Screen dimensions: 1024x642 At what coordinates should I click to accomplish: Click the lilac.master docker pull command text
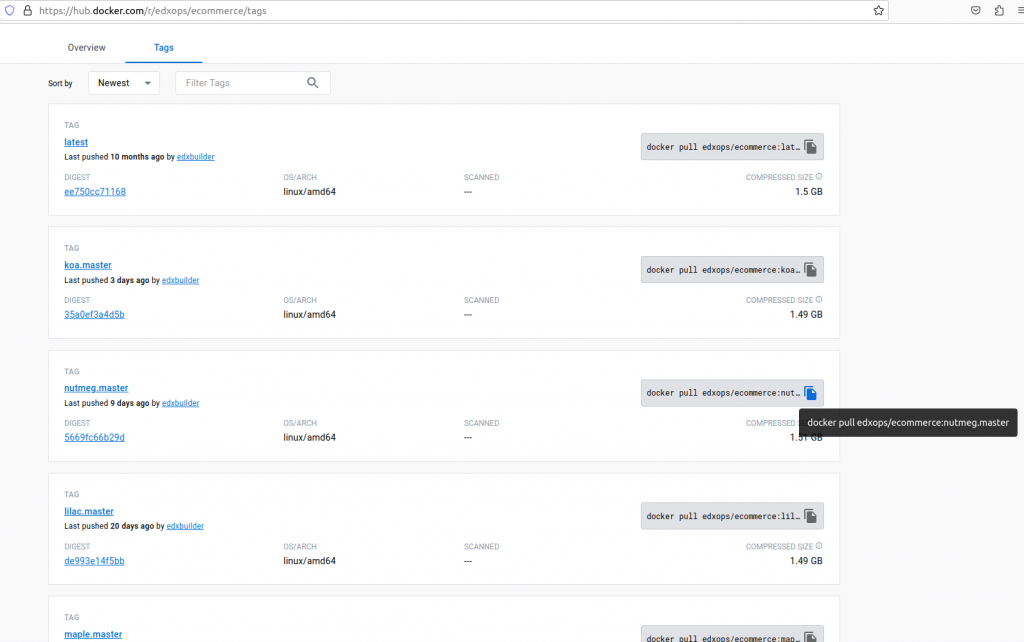point(723,516)
